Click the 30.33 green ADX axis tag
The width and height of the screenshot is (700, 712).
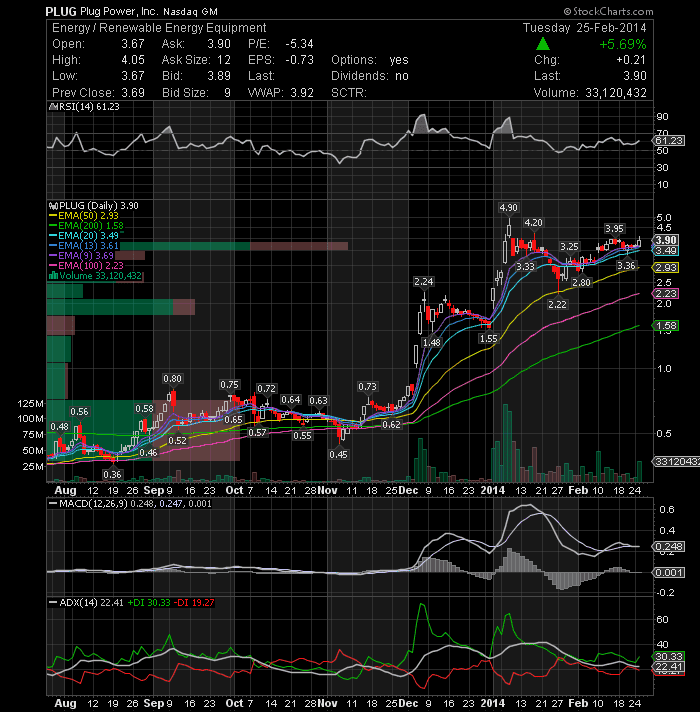(669, 657)
